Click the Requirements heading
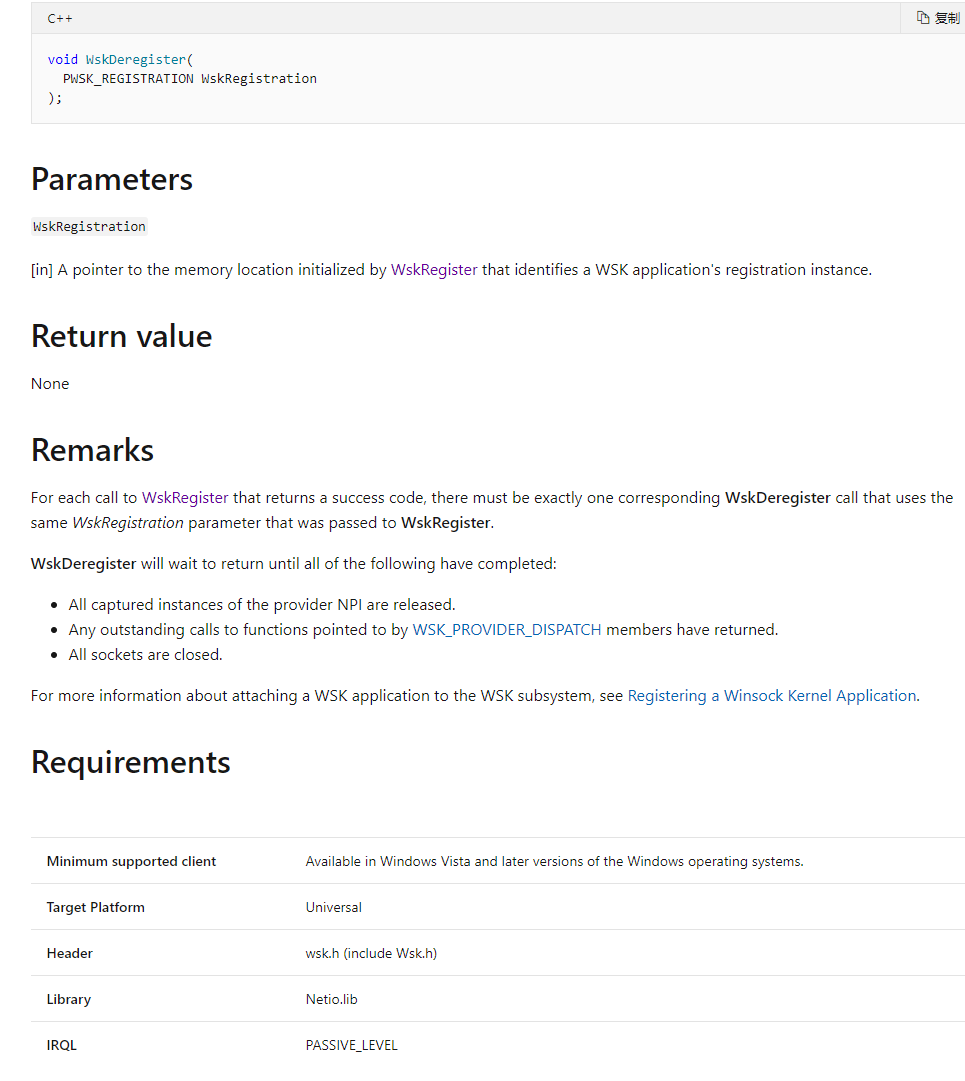965x1081 pixels. (130, 762)
